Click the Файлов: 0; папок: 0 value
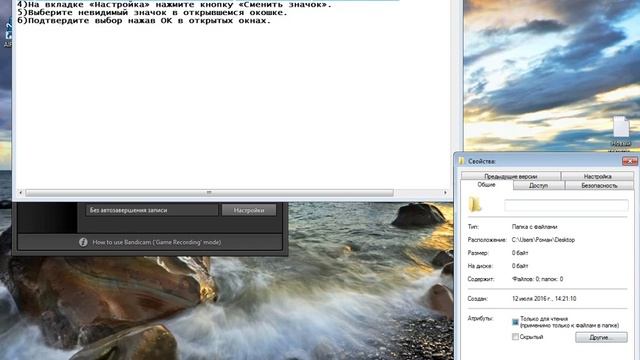This screenshot has height=360, width=640. 538,279
